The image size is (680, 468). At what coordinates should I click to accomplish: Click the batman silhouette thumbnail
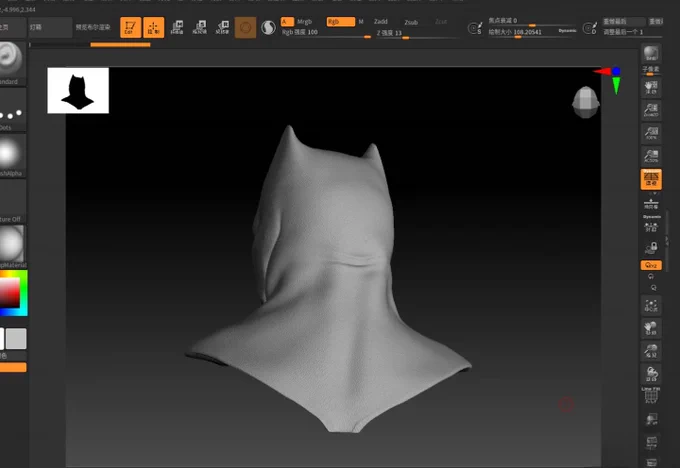coord(78,90)
